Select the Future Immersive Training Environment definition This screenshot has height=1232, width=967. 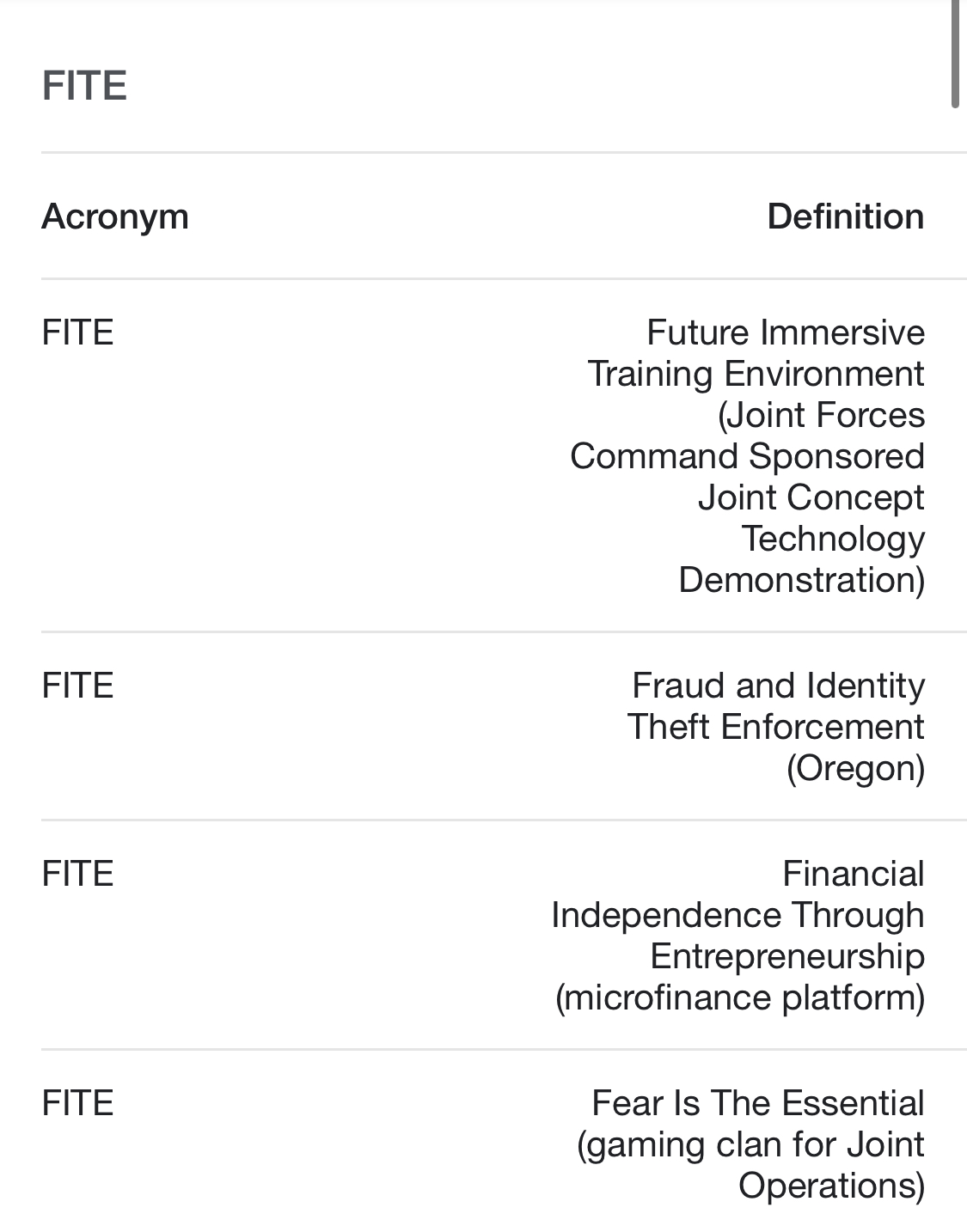click(x=747, y=456)
